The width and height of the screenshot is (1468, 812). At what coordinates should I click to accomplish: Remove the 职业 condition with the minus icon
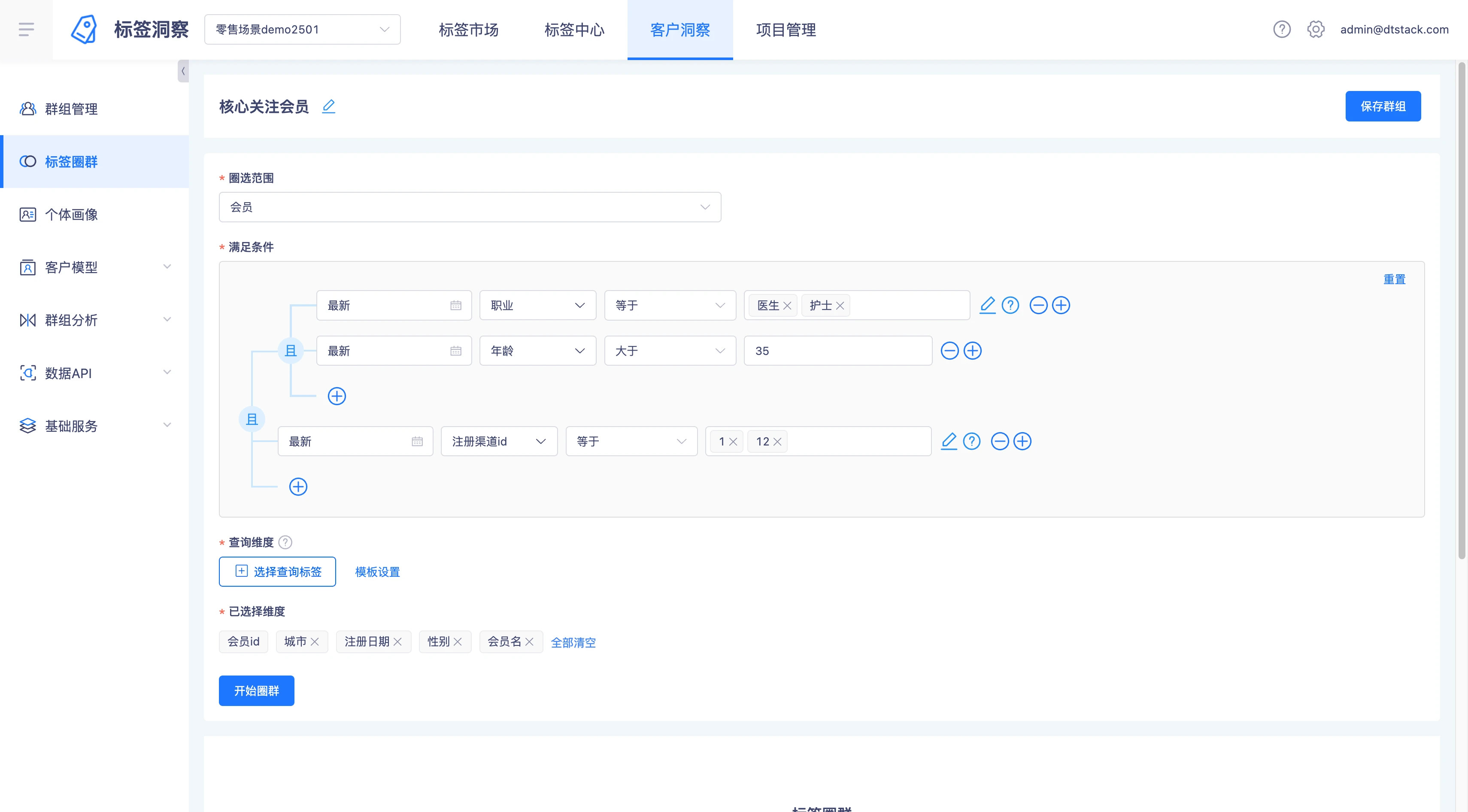[1038, 305]
